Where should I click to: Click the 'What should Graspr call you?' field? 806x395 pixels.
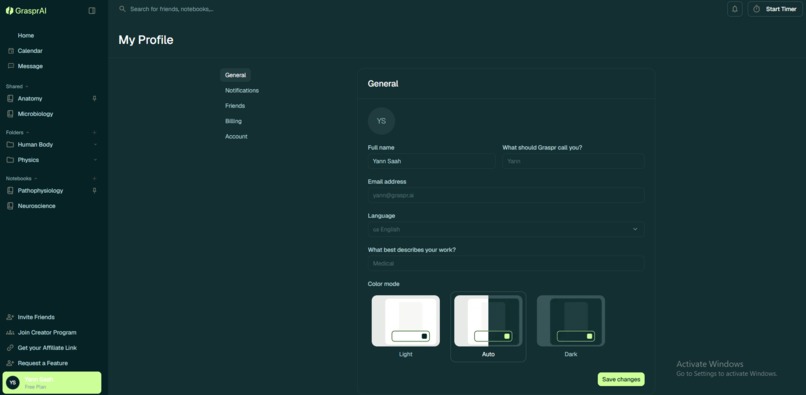coord(573,161)
